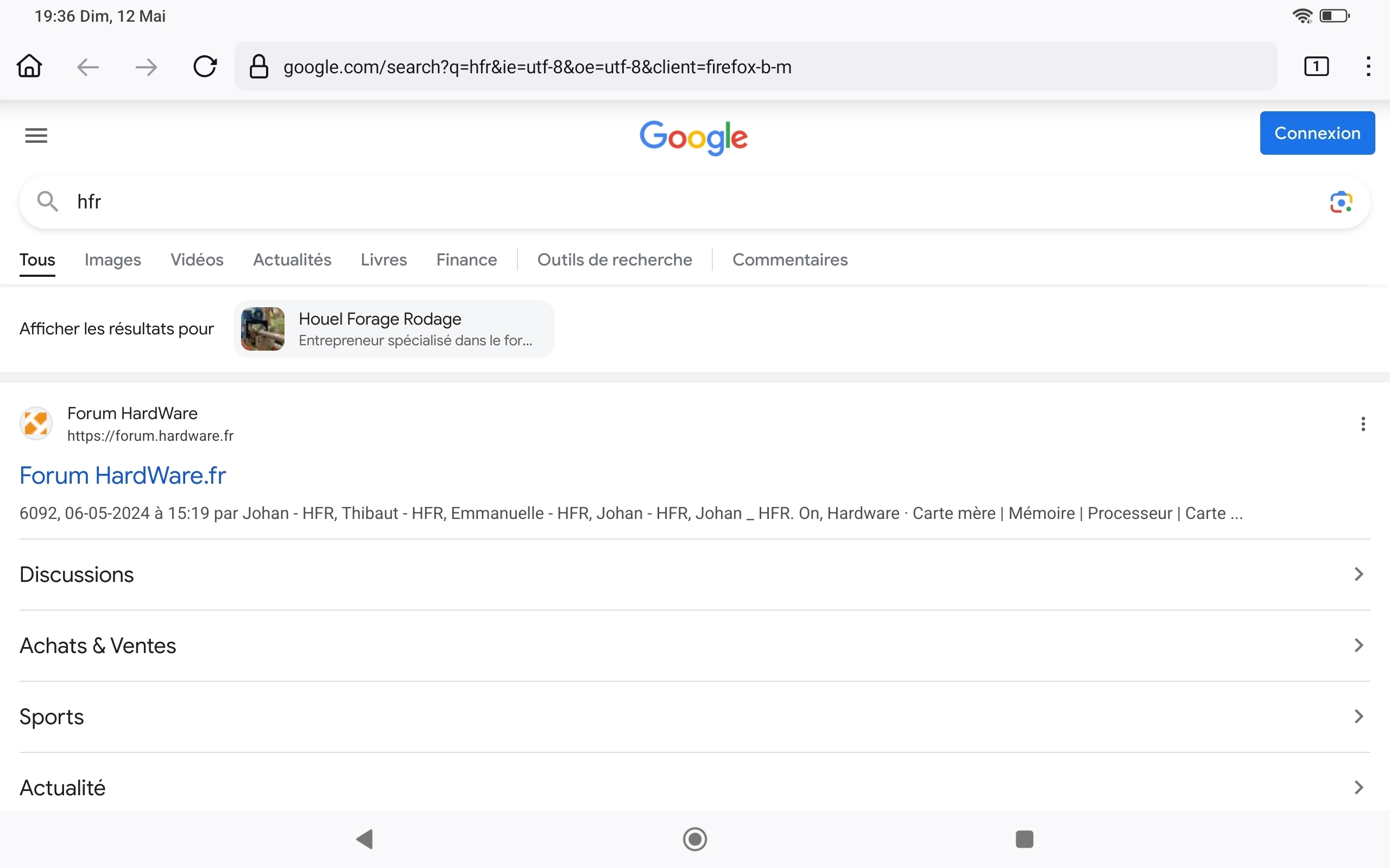The width and height of the screenshot is (1390, 868).
Task: Tap the browser home icon
Action: click(29, 67)
